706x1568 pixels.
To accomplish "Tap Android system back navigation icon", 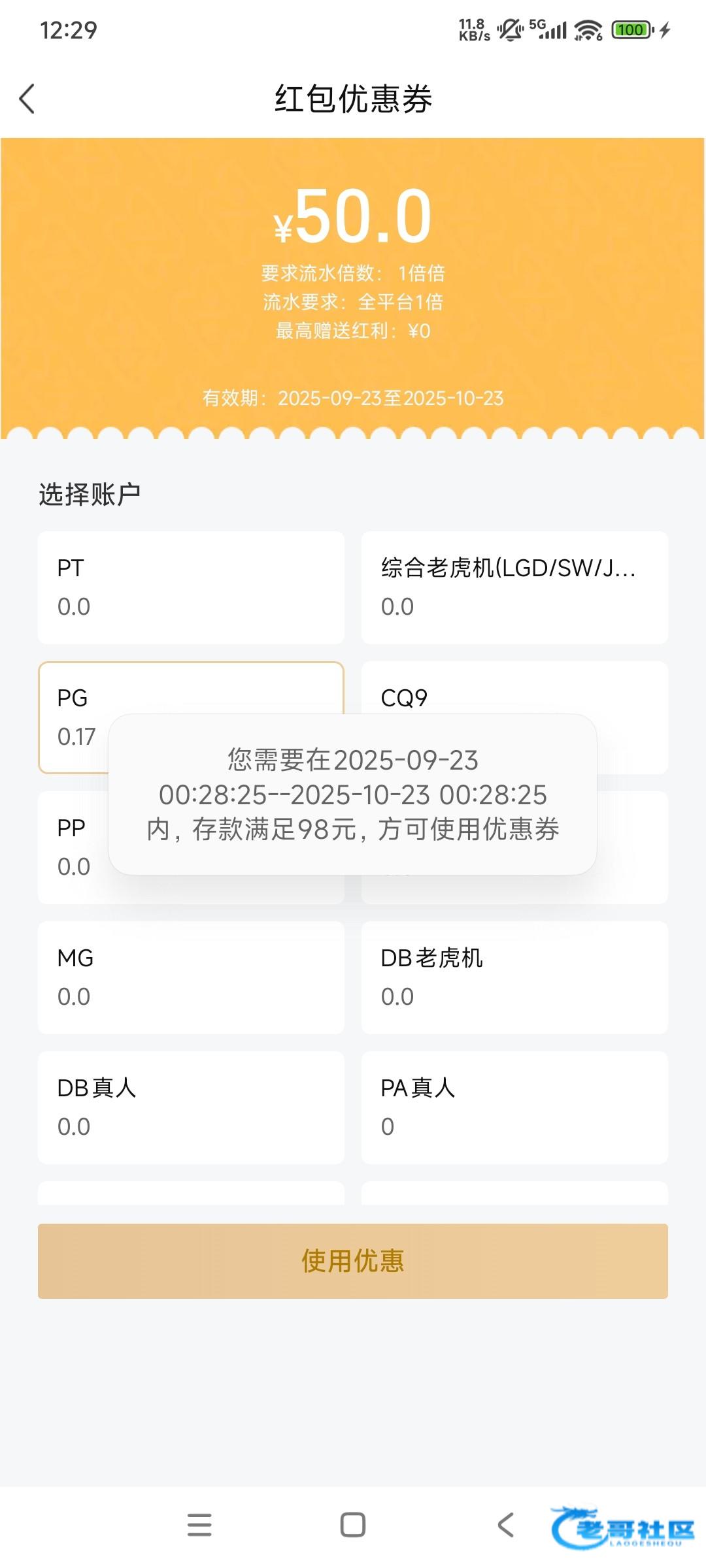I will (505, 1525).
